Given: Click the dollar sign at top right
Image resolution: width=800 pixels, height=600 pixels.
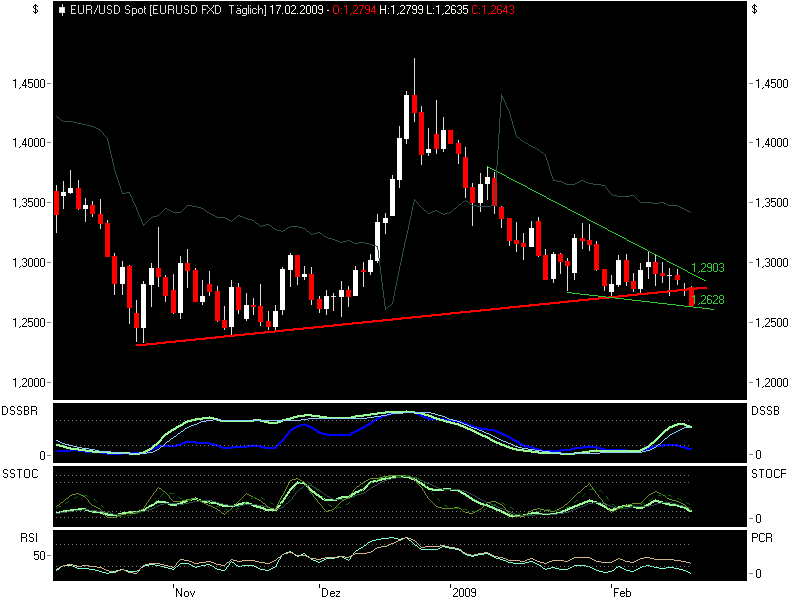Looking at the screenshot, I should tap(755, 9).
